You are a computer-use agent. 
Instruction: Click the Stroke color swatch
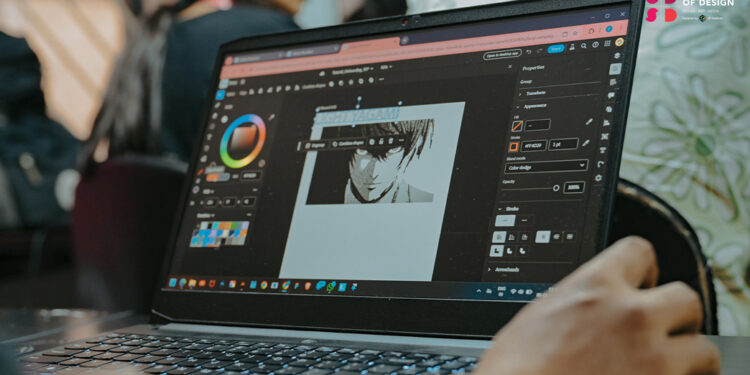[514, 147]
